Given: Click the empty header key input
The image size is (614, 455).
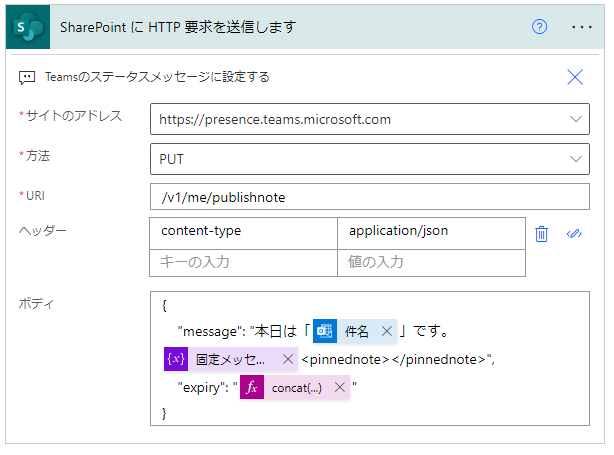Looking at the screenshot, I should point(243,262).
